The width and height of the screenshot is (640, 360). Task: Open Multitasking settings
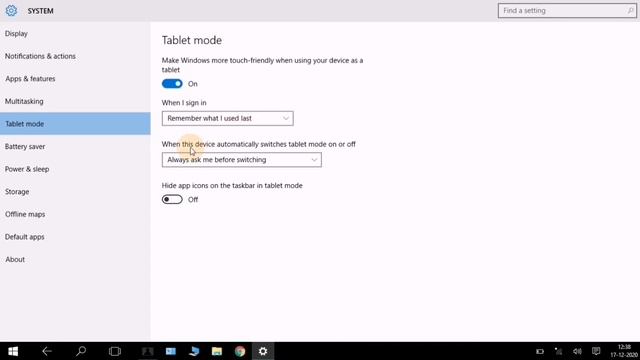click(x=75, y=101)
